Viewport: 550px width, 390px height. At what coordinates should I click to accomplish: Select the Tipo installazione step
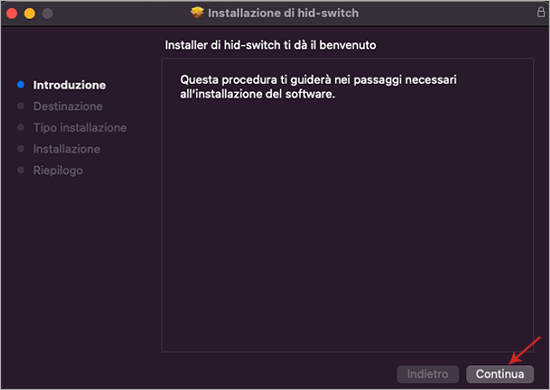click(x=80, y=128)
